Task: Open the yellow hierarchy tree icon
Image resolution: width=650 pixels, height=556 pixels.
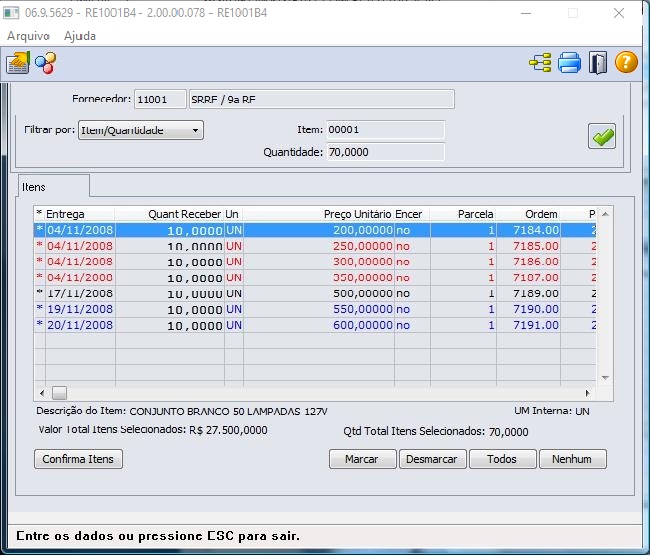Action: click(x=540, y=63)
